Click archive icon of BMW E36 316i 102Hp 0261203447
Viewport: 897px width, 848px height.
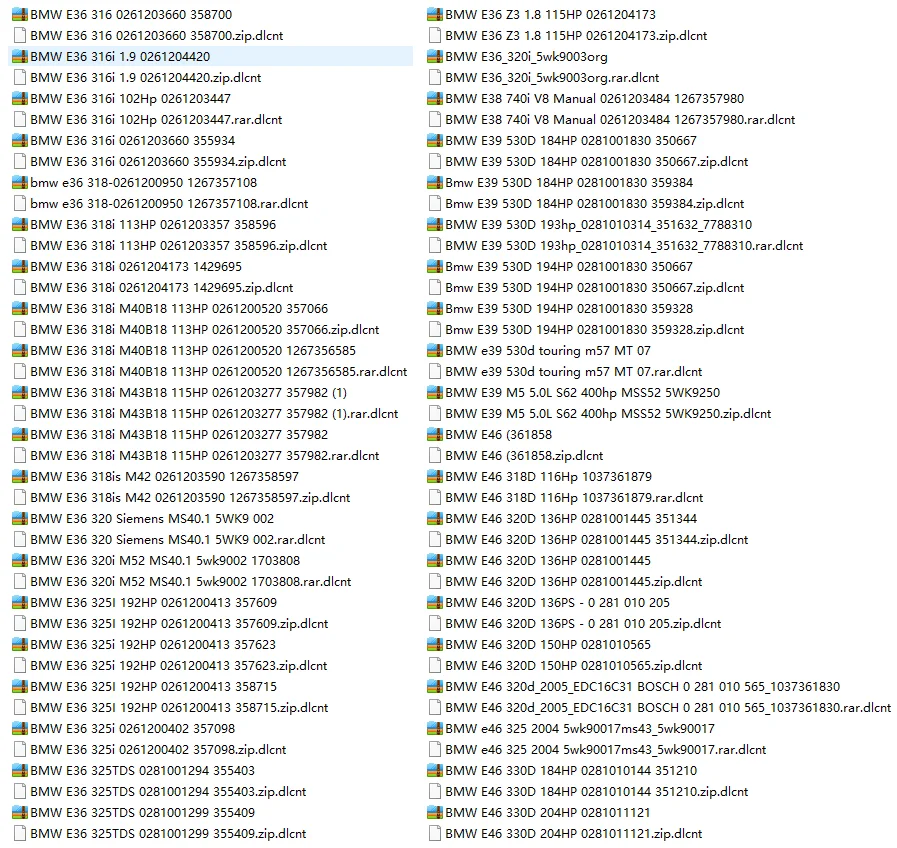pos(19,98)
